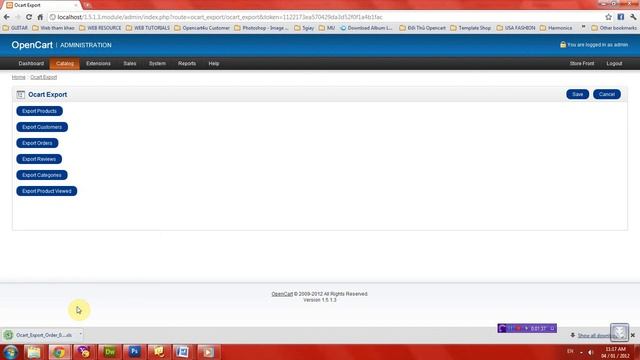640x360 pixels.
Task: Save Ocart Export settings
Action: click(578, 94)
